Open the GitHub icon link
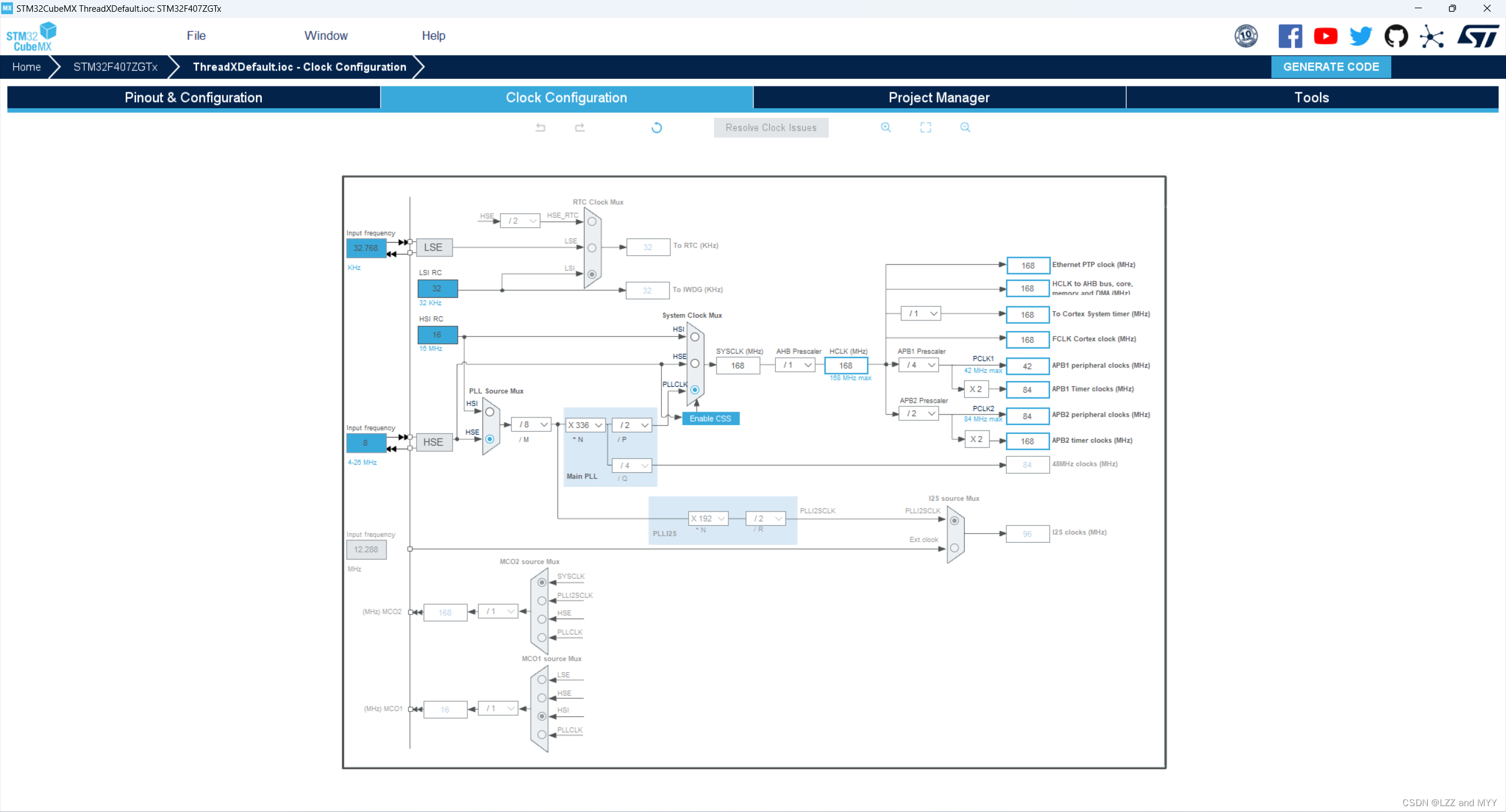The width and height of the screenshot is (1506, 812). pyautogui.click(x=1395, y=36)
